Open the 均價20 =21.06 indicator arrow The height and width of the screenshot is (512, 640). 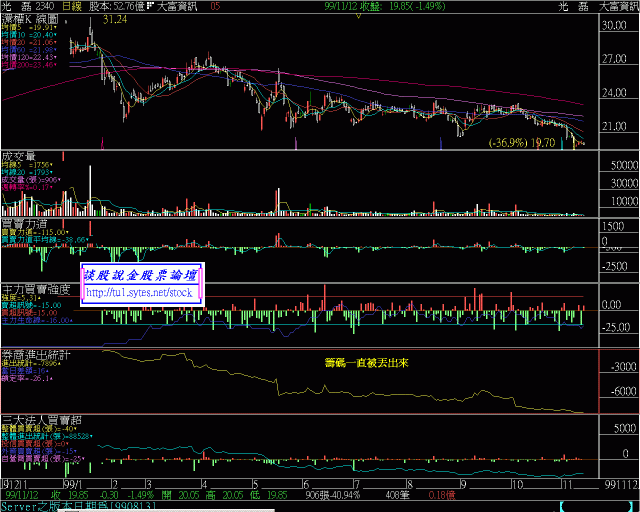pyautogui.click(x=55, y=42)
